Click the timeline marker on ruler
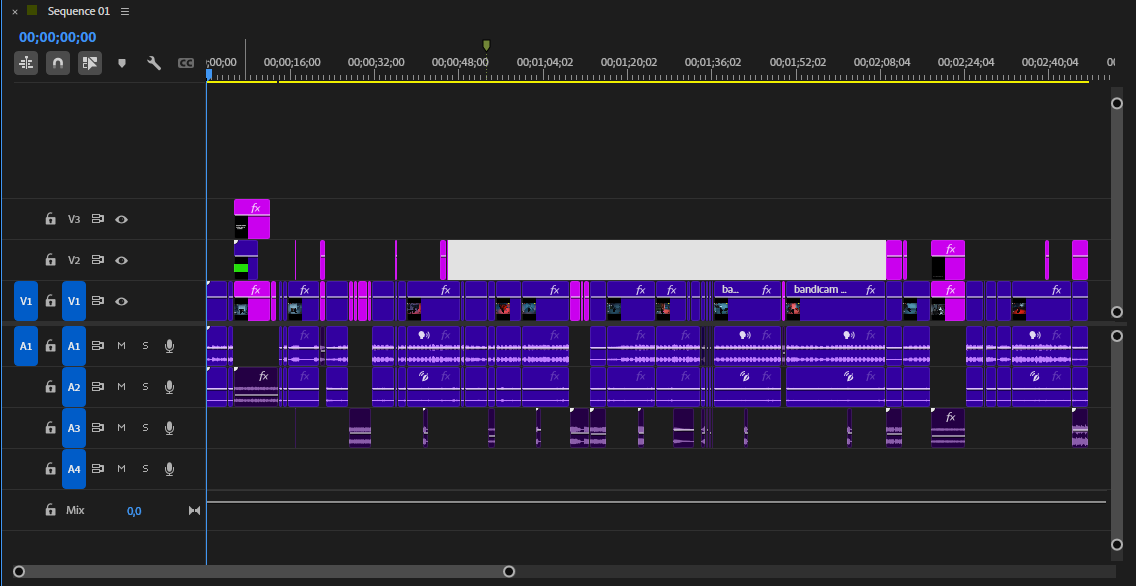This screenshot has width=1136, height=586. (486, 46)
